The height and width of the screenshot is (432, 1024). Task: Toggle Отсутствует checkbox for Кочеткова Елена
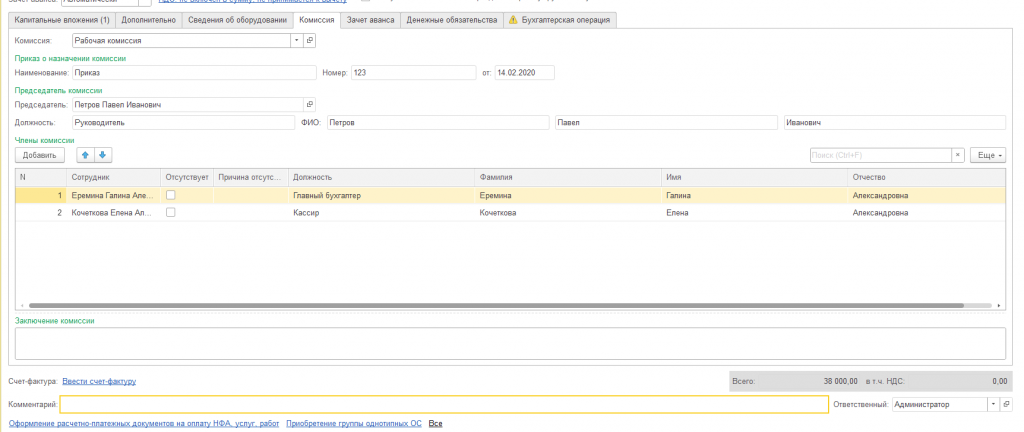170,212
